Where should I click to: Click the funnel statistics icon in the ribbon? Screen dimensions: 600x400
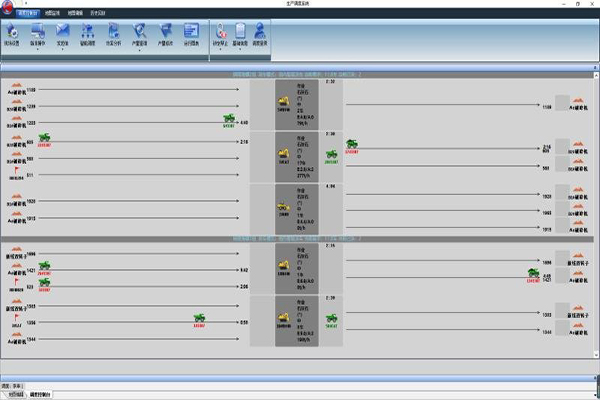165,31
